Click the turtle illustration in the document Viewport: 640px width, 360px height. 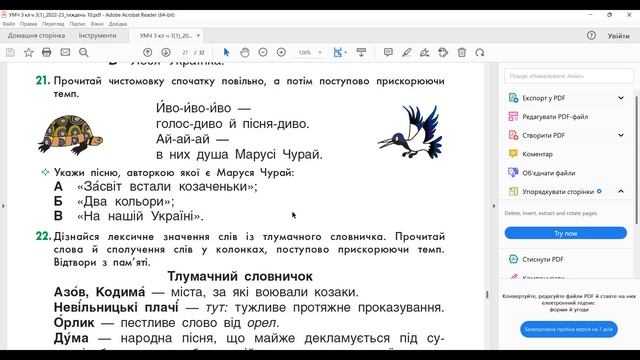pyautogui.click(x=70, y=134)
